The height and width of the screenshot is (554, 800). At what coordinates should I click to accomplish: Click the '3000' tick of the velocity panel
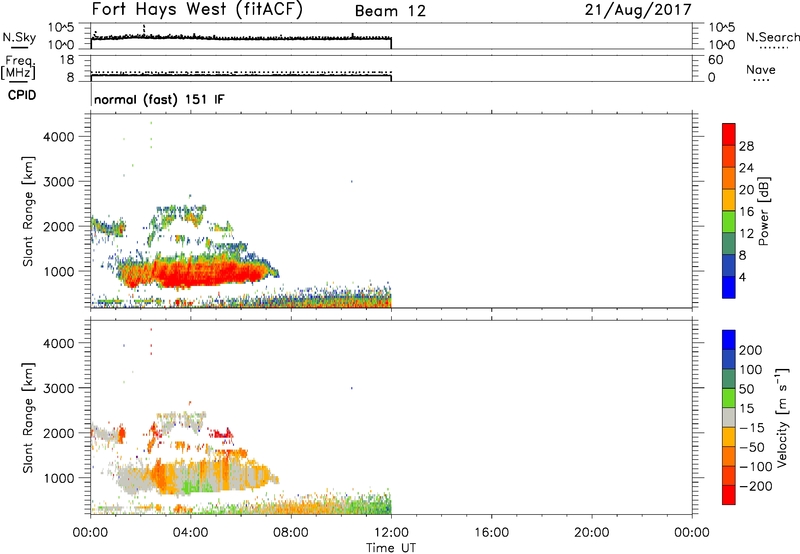point(59,388)
